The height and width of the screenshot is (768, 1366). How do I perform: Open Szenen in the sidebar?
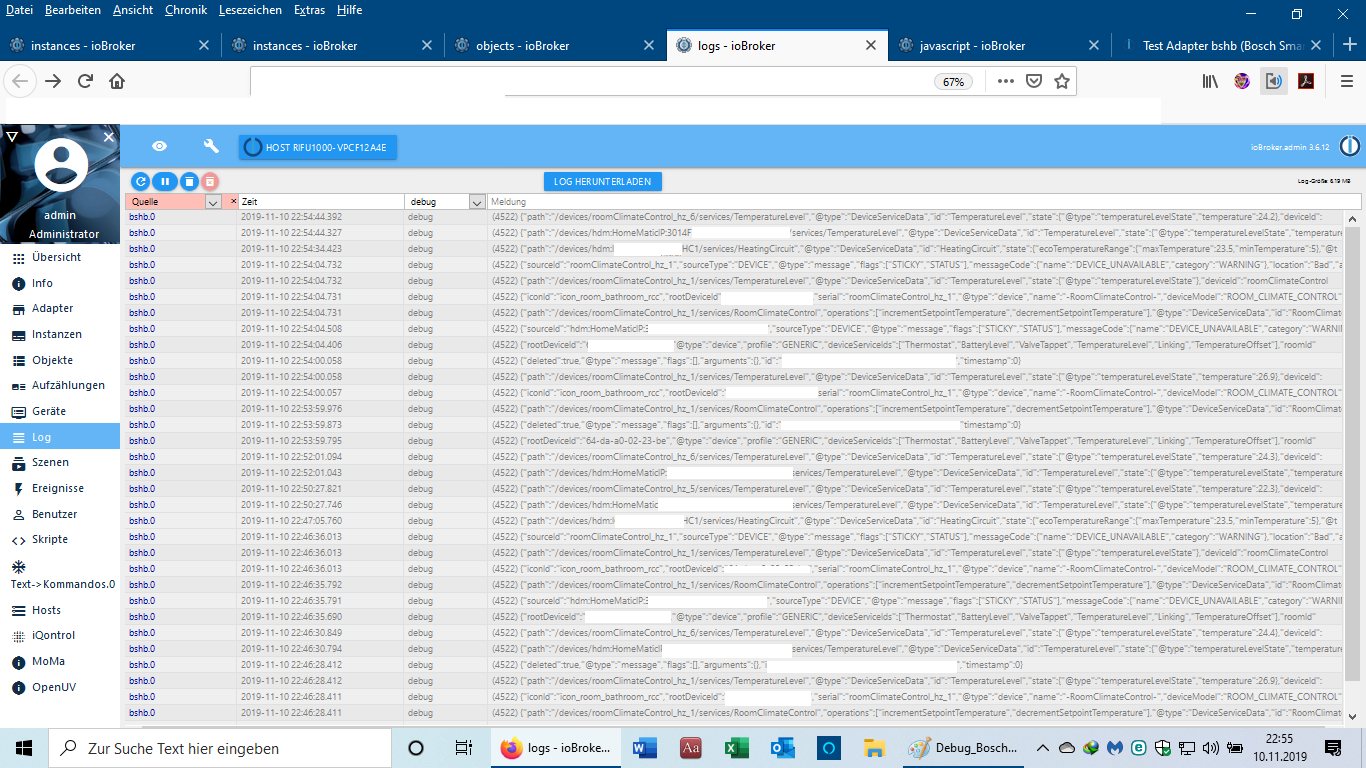(60, 462)
